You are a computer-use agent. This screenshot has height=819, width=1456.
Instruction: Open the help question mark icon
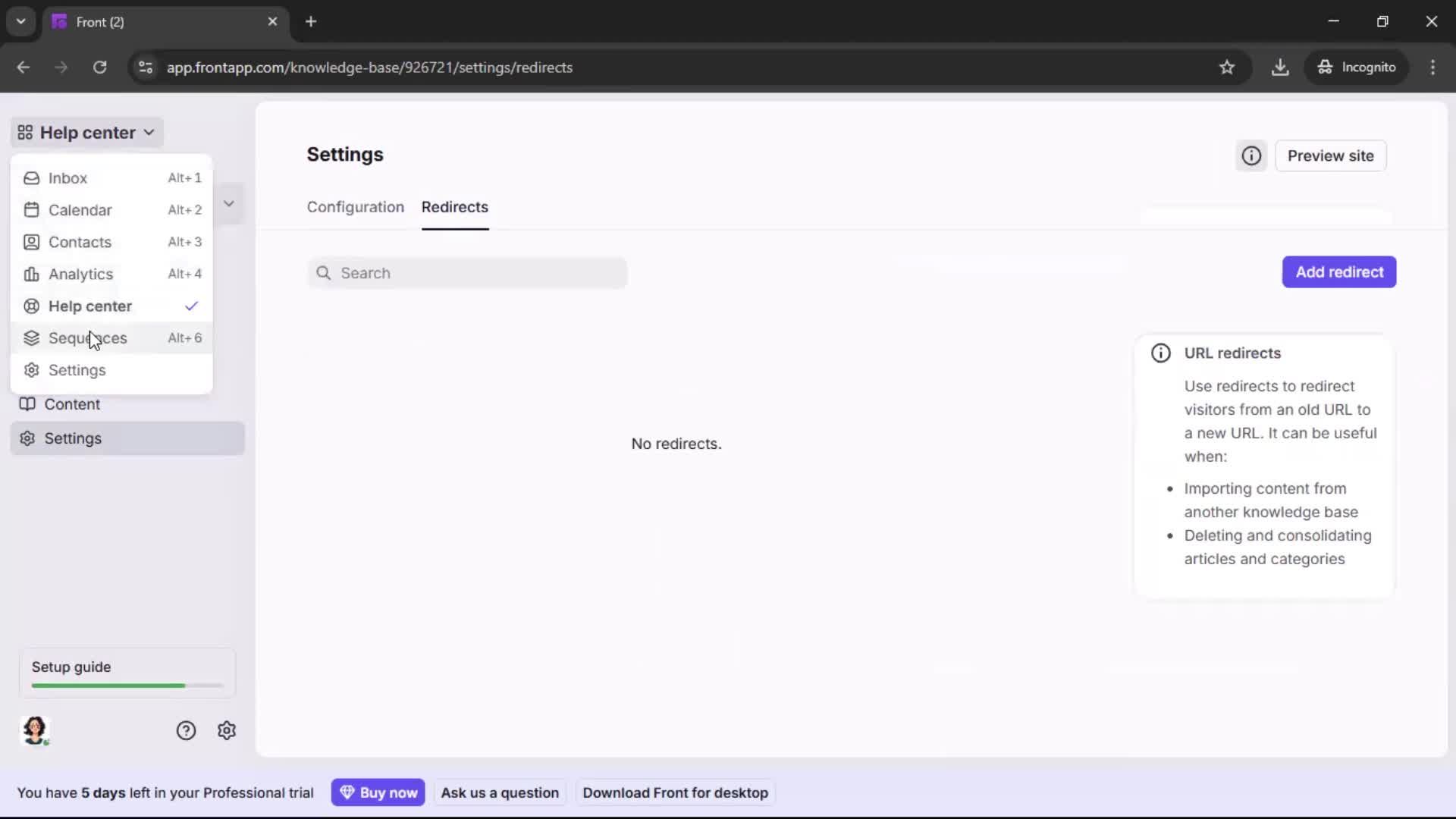click(186, 730)
